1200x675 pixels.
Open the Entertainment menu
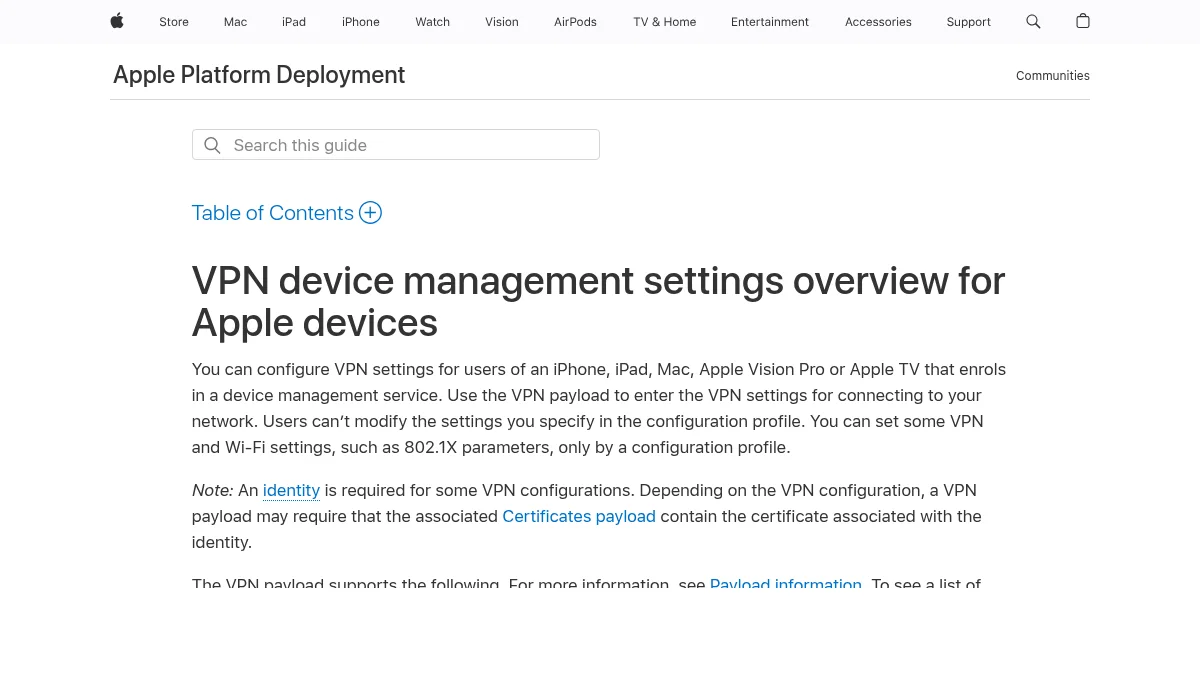pos(770,22)
